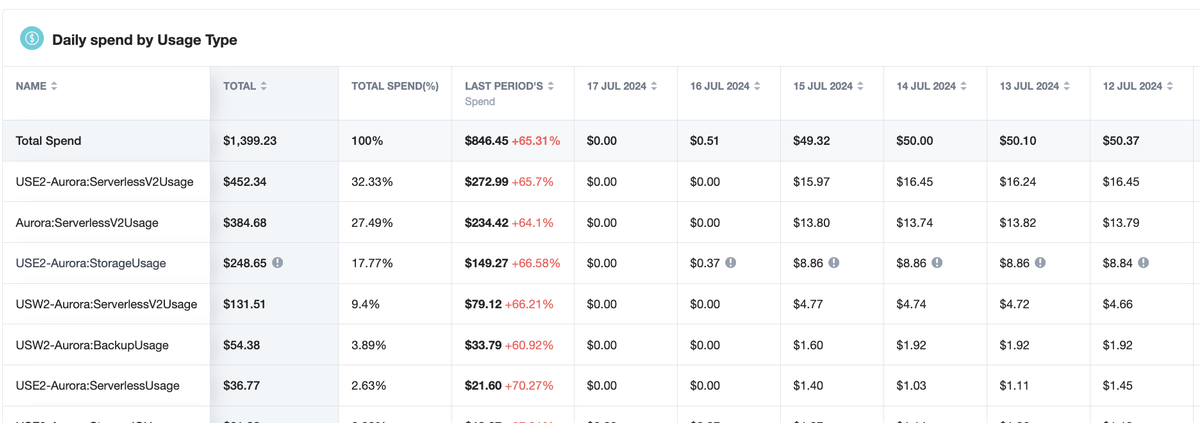
Task: Click +65.31% change in Total Spend row
Action: click(x=536, y=141)
